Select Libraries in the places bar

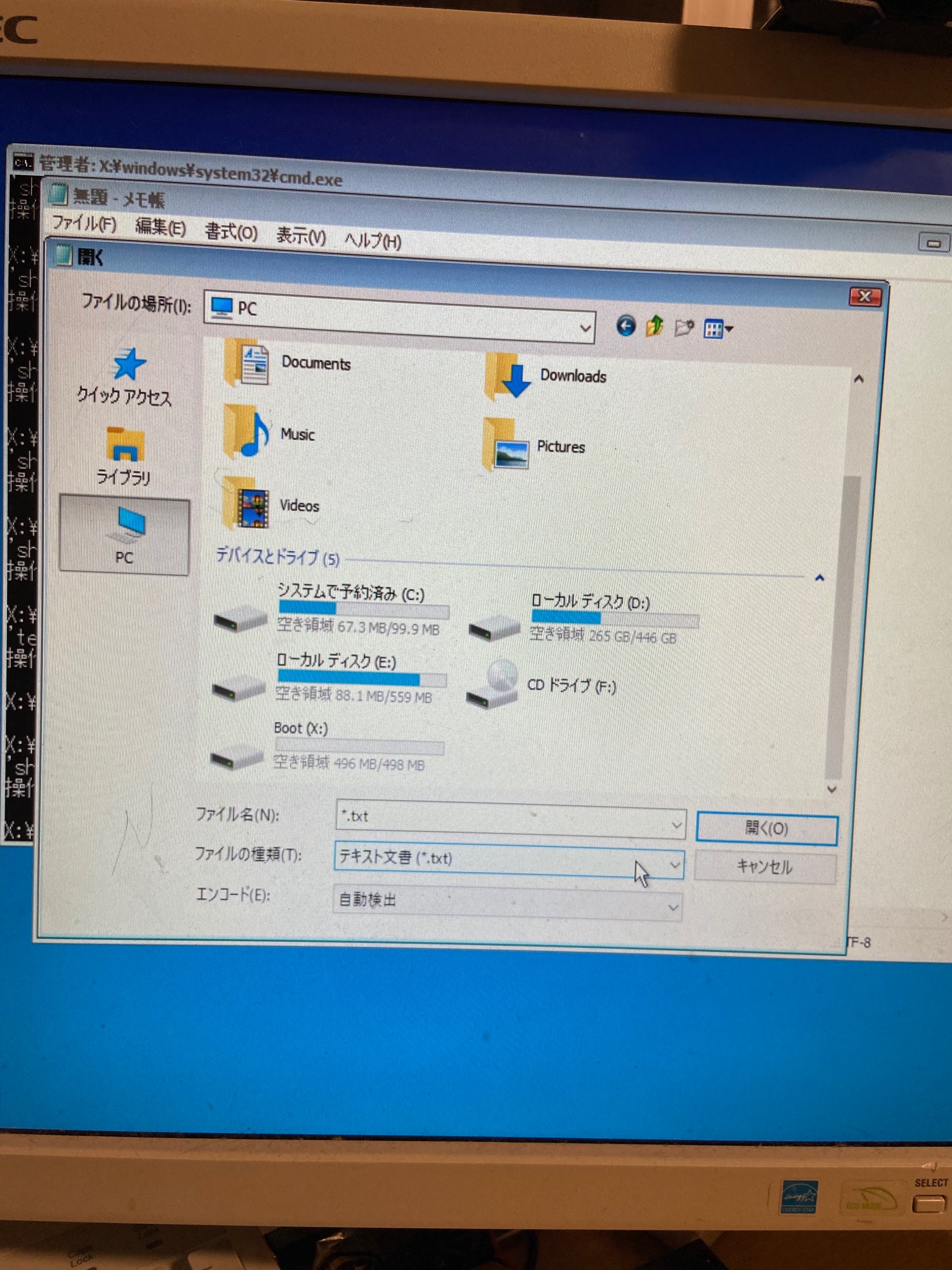pos(124,456)
